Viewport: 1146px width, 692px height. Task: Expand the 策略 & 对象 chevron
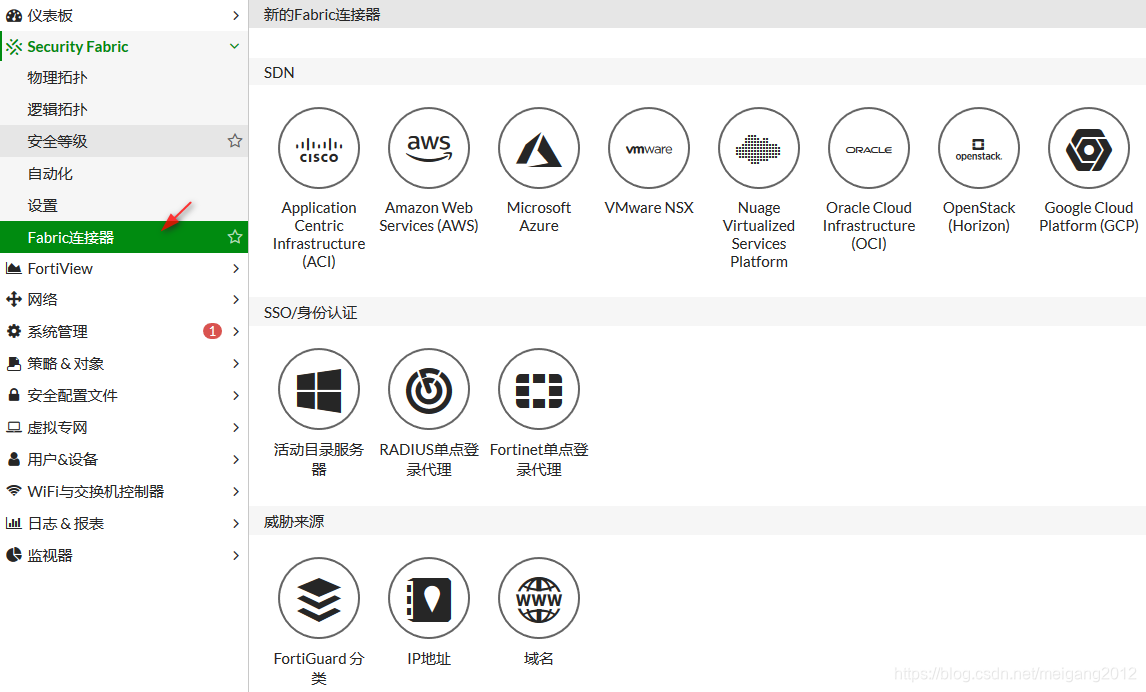click(x=235, y=363)
